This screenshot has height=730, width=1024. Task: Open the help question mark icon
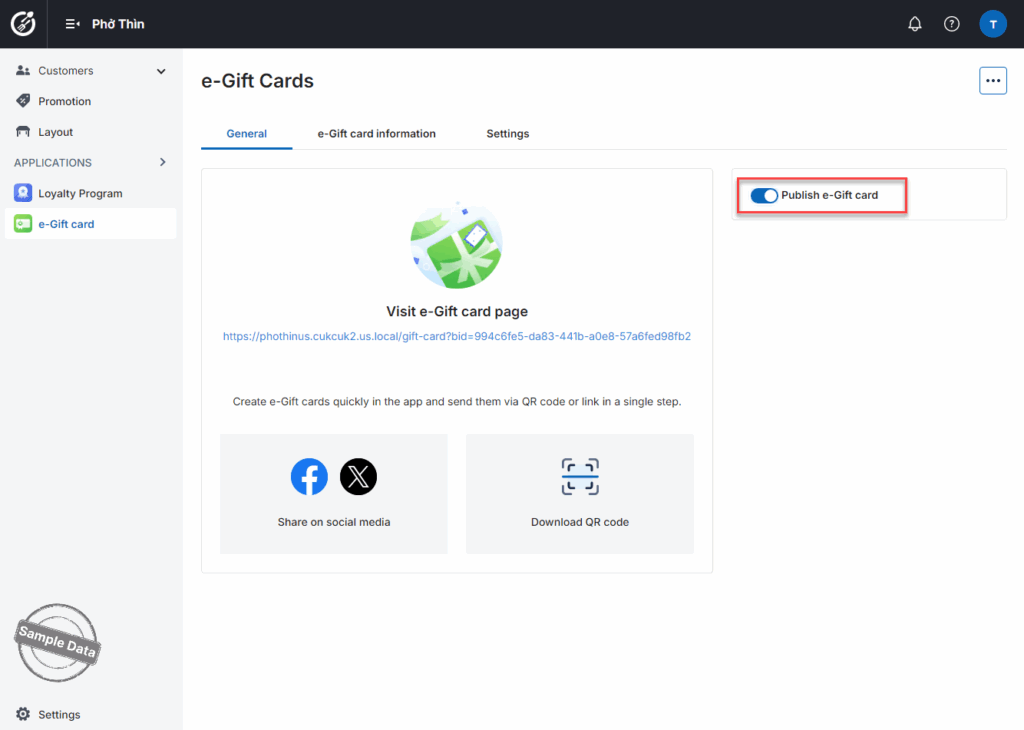[952, 24]
